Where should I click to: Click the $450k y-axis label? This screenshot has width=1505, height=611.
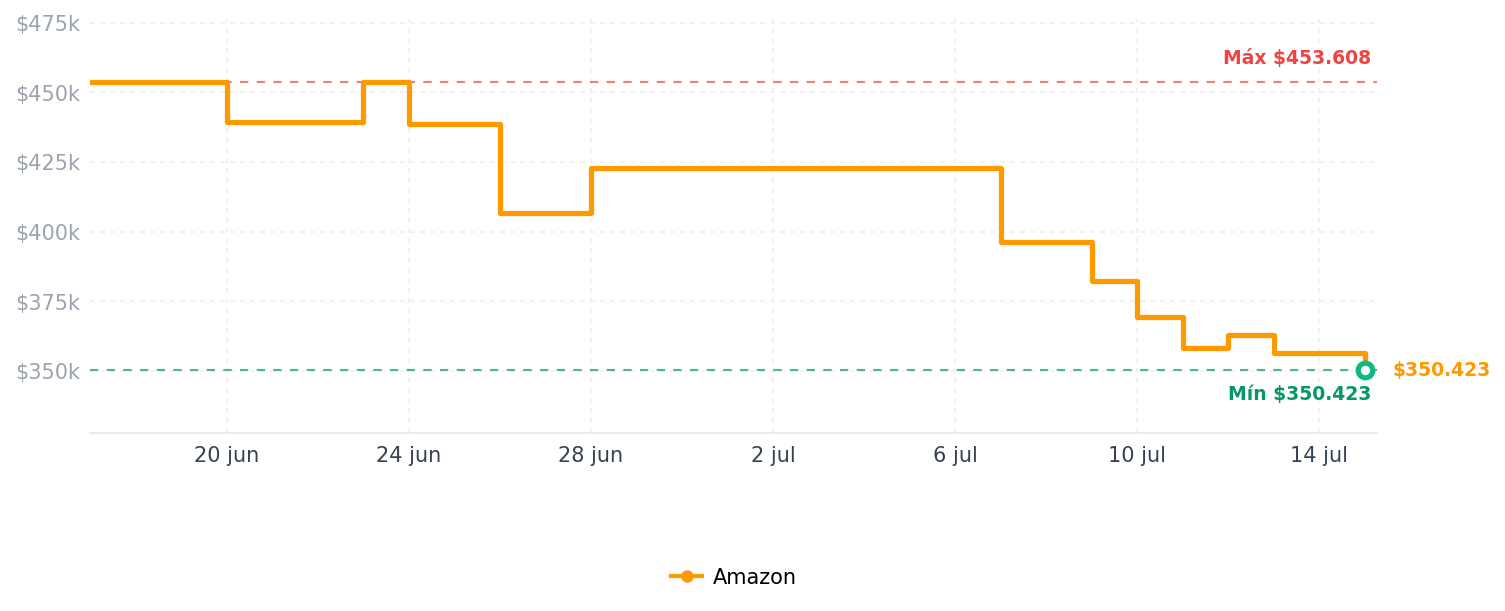coord(47,93)
